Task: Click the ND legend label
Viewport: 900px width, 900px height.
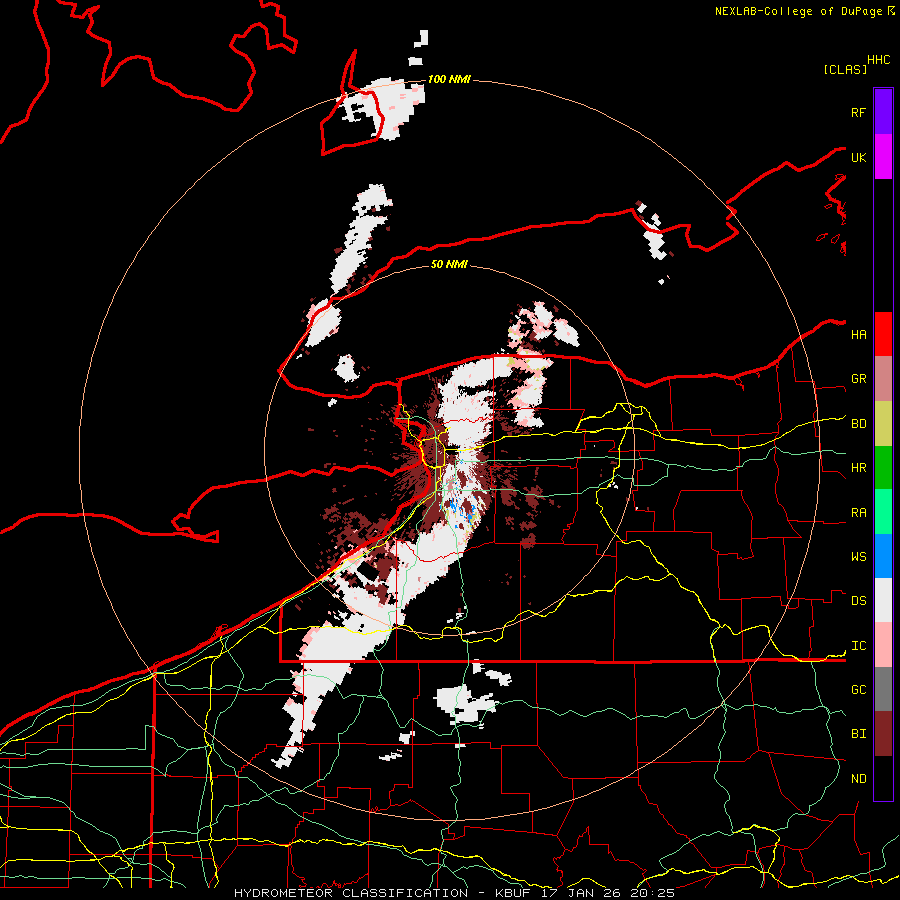Action: coord(858,779)
